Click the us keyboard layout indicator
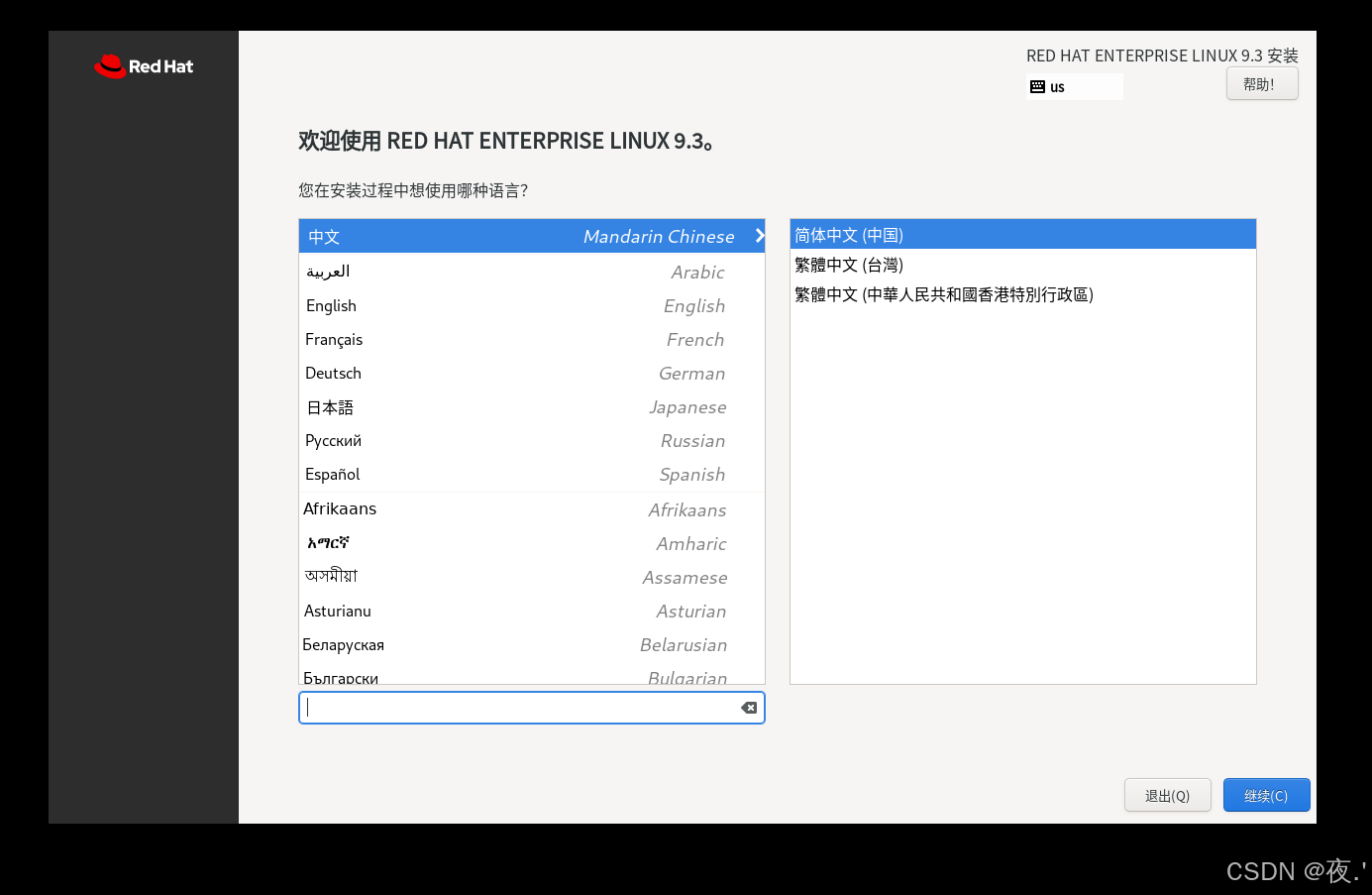The image size is (1372, 895). (x=1075, y=87)
